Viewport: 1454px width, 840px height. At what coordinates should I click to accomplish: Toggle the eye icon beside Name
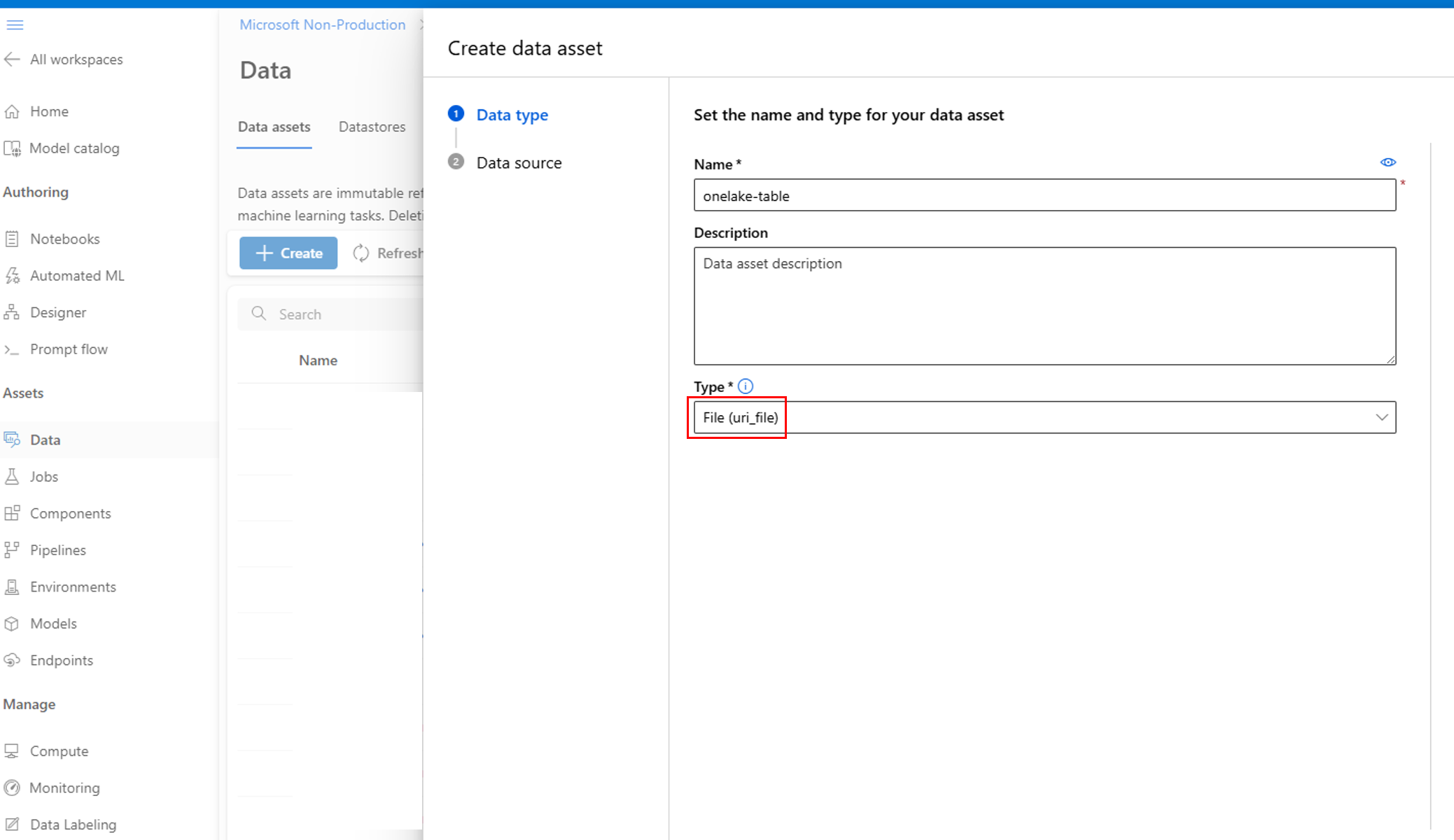(x=1387, y=162)
